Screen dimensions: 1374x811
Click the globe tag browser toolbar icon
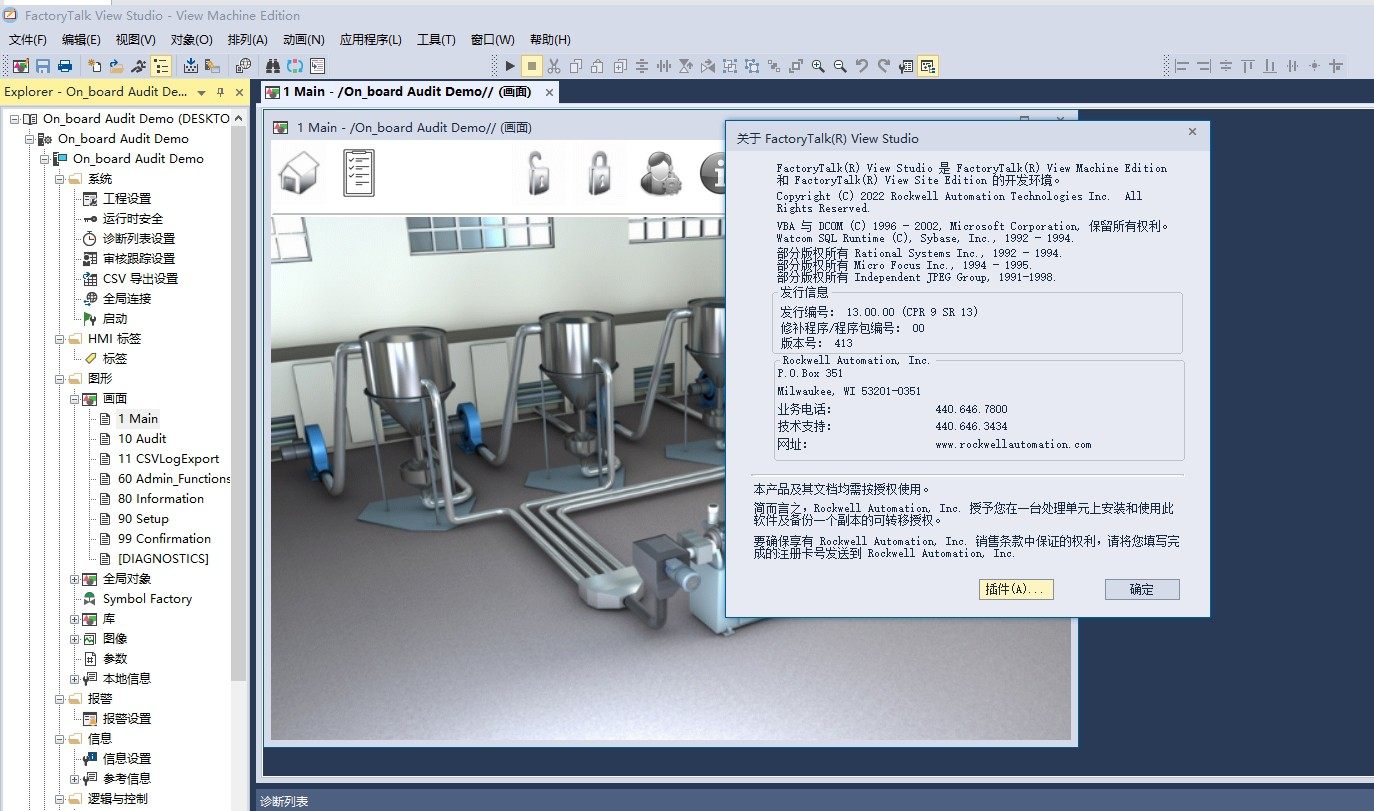[244, 66]
